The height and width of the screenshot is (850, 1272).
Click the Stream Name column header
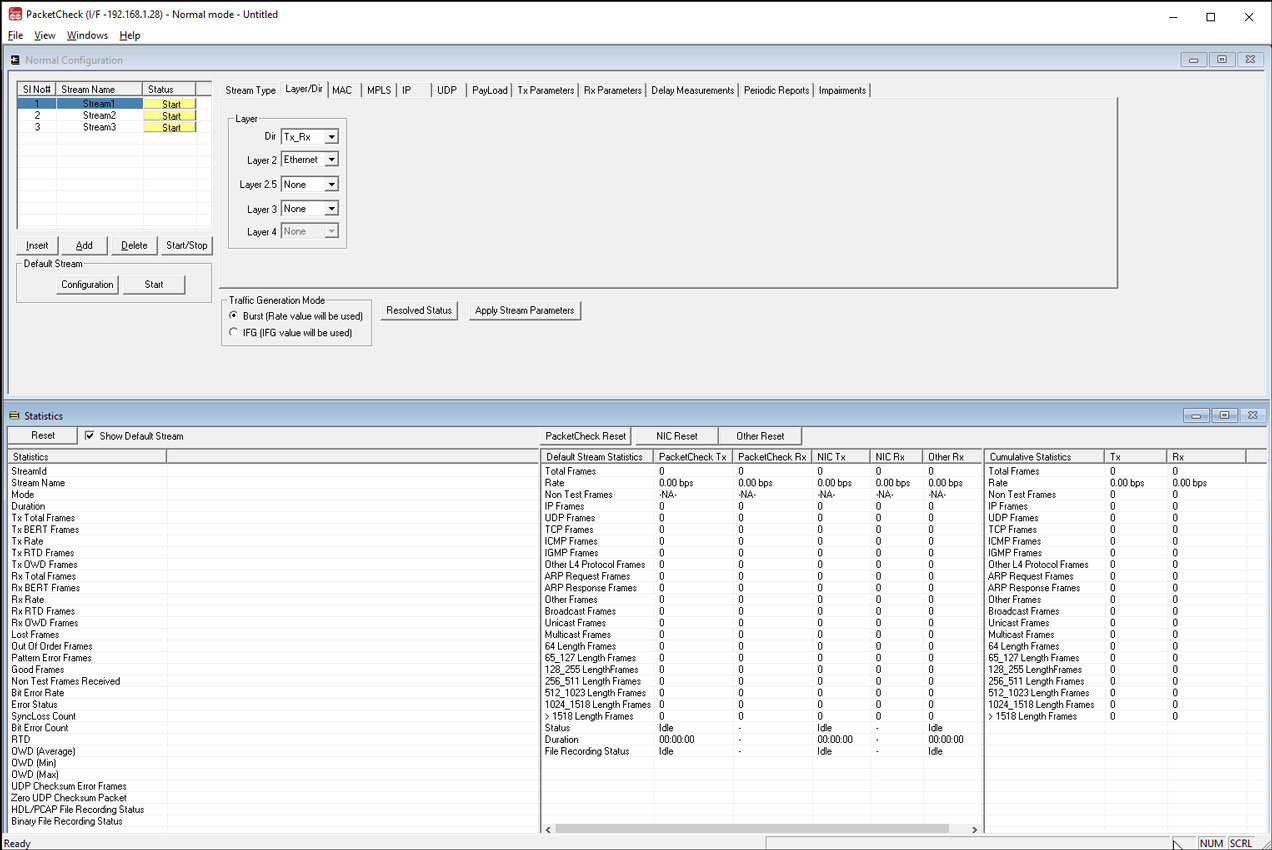[x=99, y=90]
